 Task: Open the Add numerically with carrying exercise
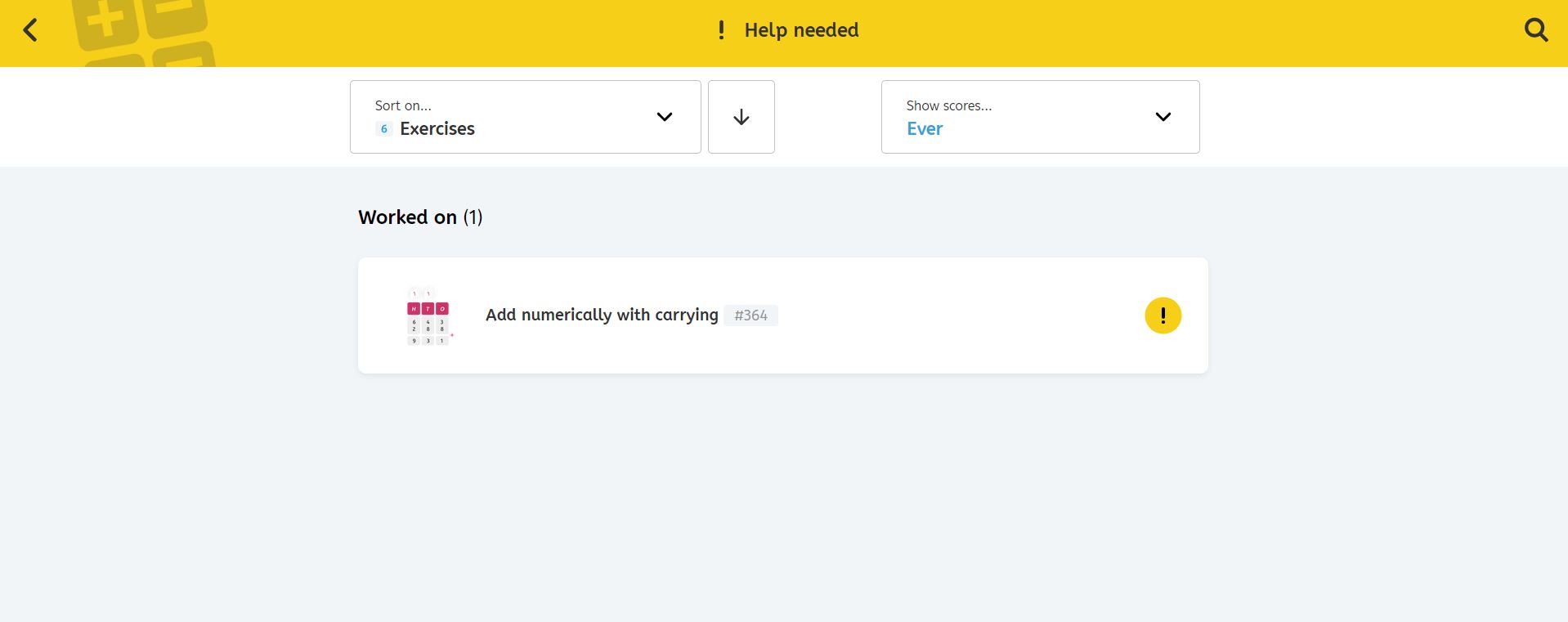tap(602, 315)
